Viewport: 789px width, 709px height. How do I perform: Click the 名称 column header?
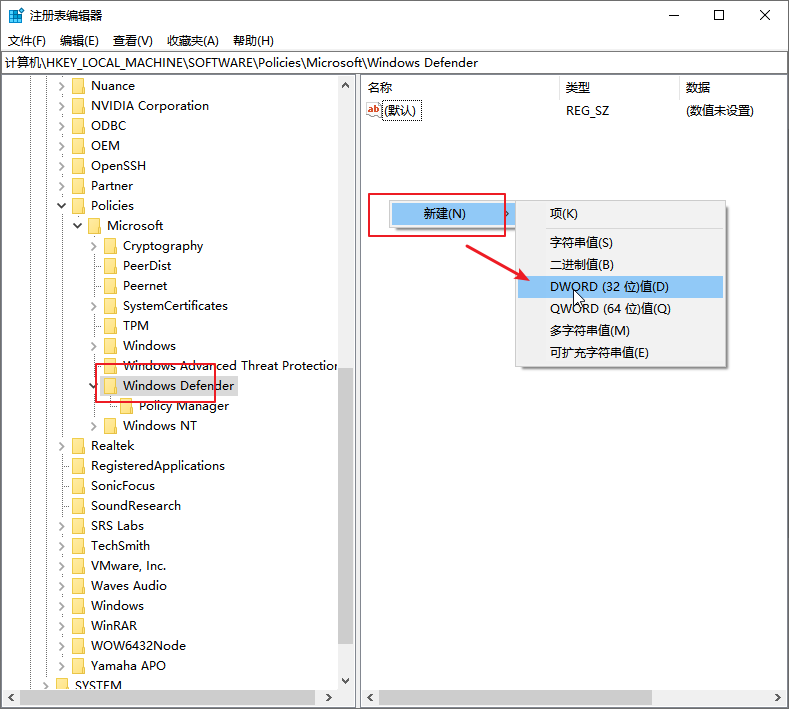click(x=380, y=88)
